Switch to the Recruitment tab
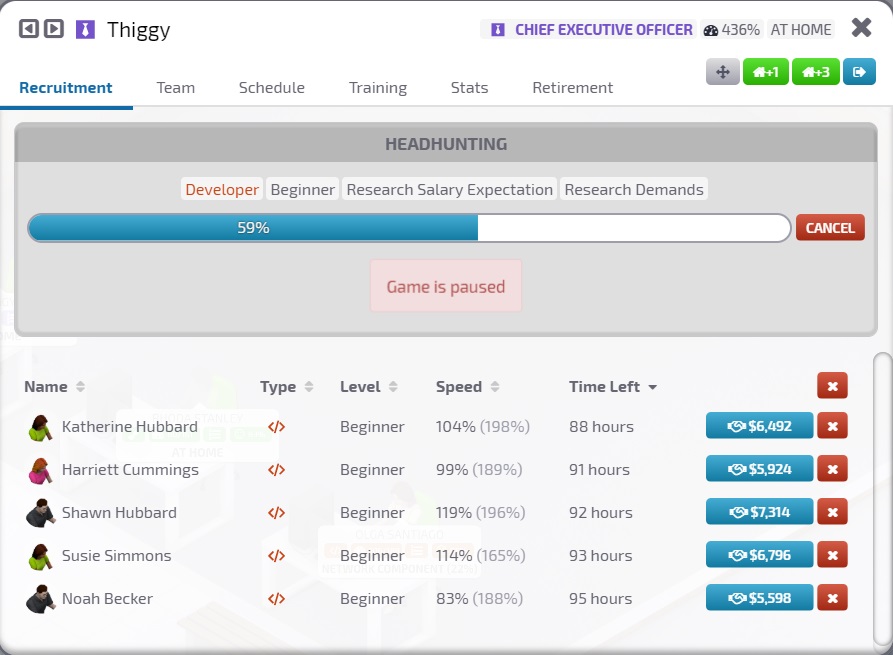This screenshot has height=655, width=893. coord(66,88)
